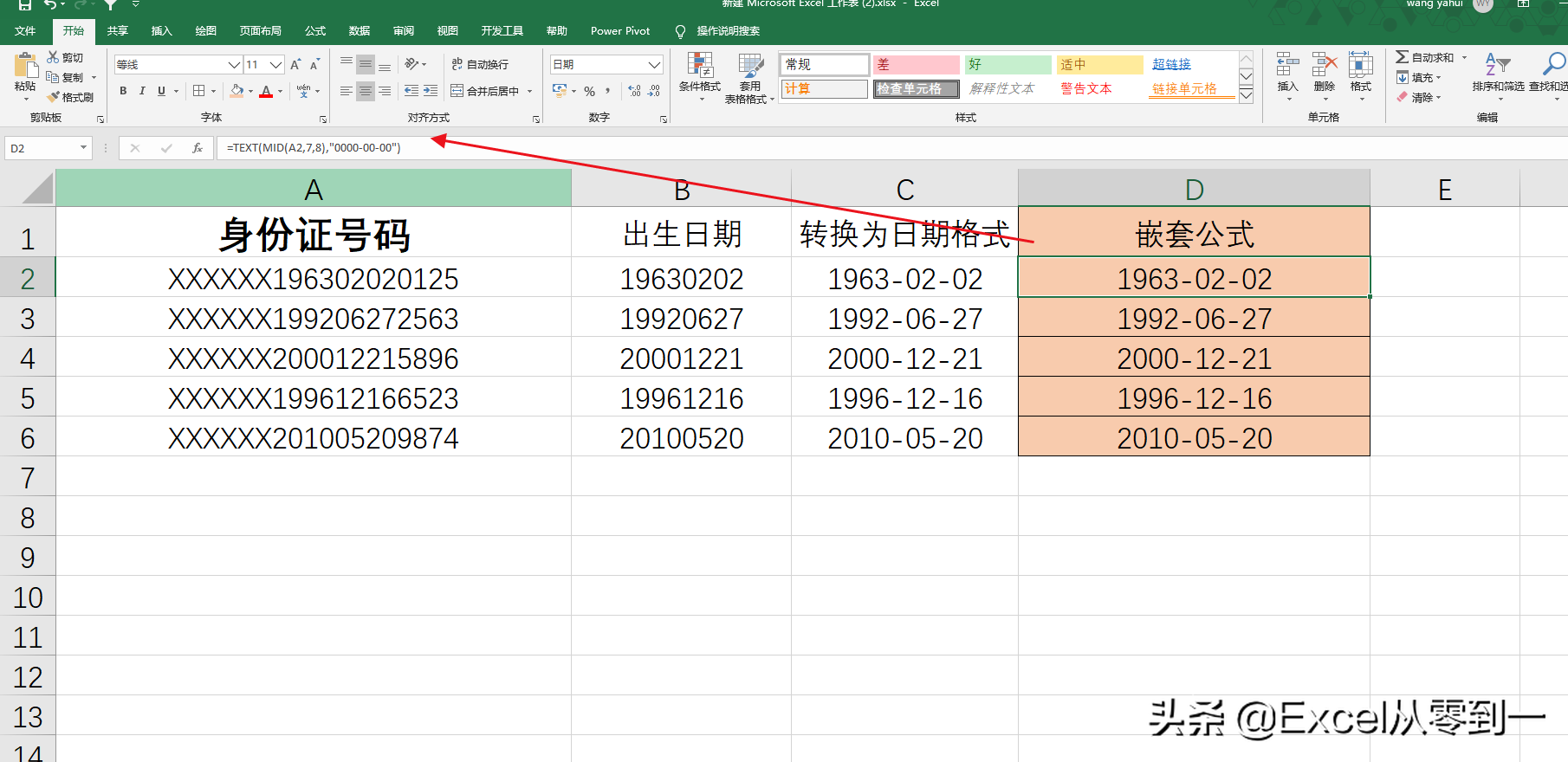This screenshot has width=1568, height=762.
Task: Select cell A3 with ID number
Action: (x=313, y=319)
